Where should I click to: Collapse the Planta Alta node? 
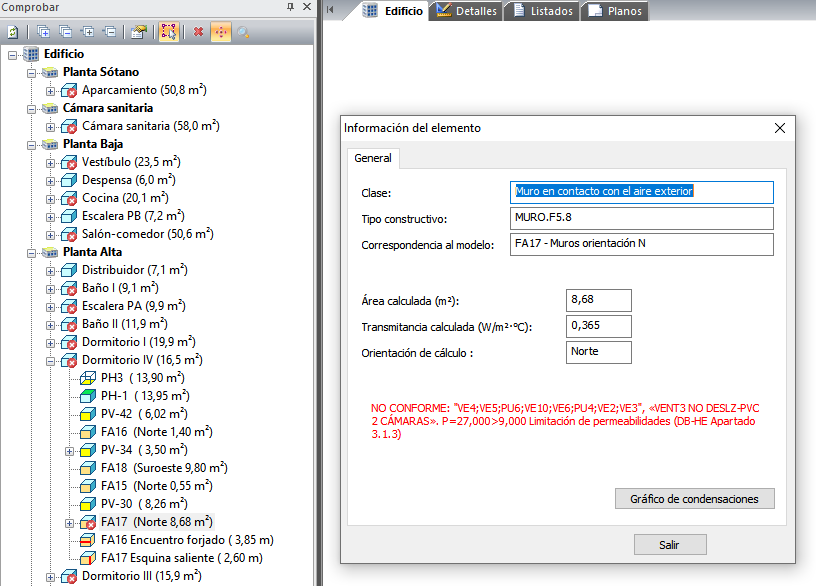(x=31, y=253)
